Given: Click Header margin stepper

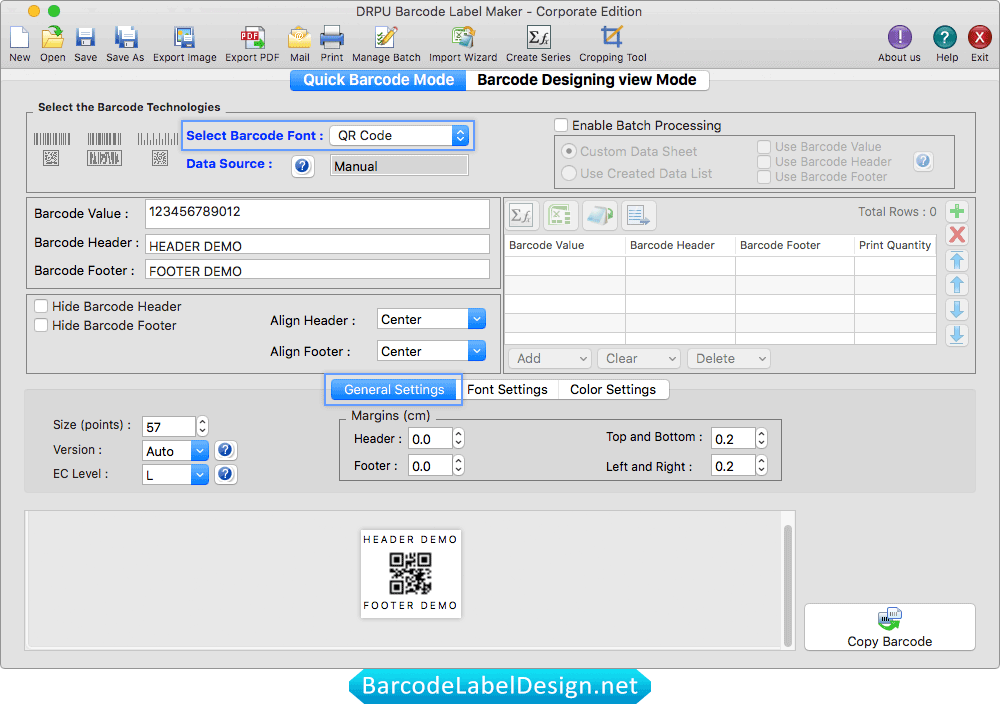Looking at the screenshot, I should pyautogui.click(x=459, y=438).
